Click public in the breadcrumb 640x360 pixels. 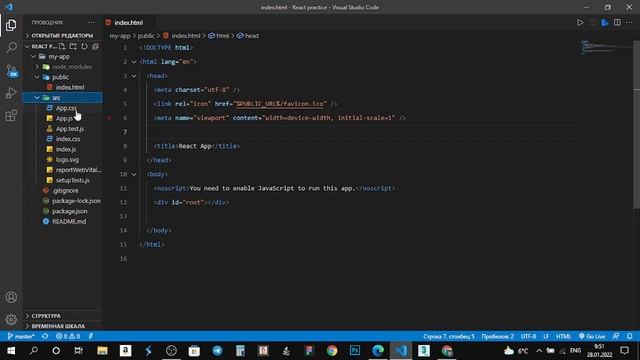tap(146, 36)
